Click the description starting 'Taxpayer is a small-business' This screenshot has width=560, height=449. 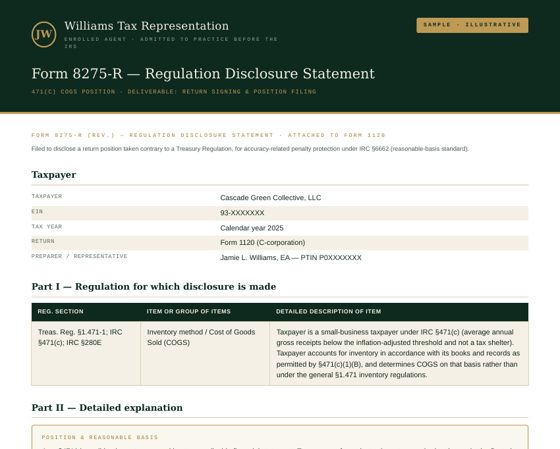[398, 353]
